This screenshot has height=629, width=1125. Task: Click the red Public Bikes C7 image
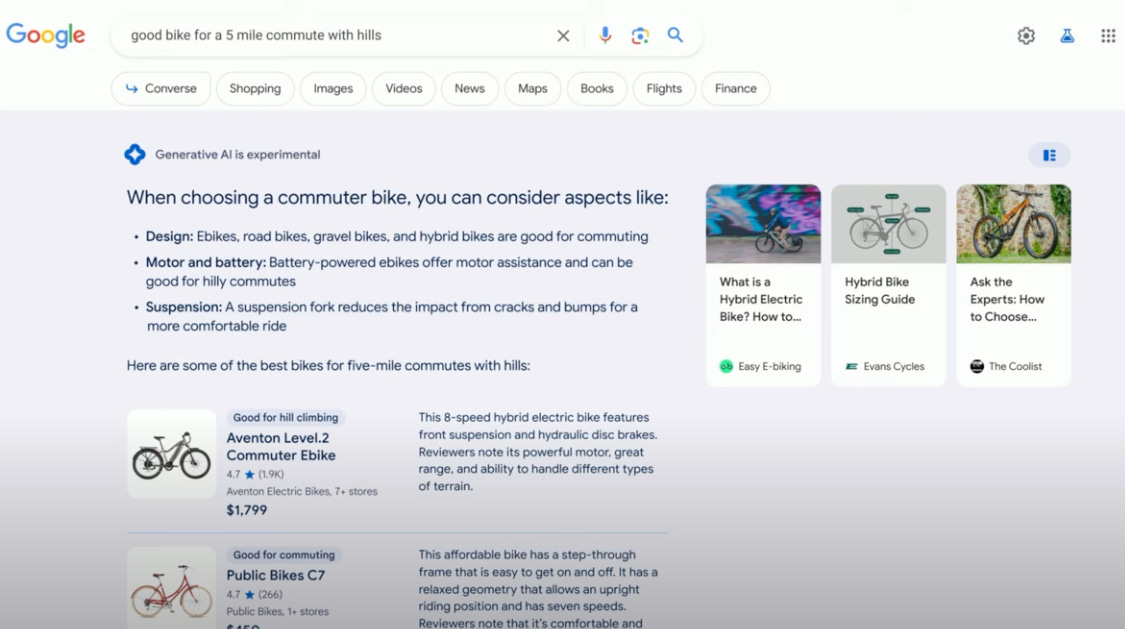point(171,588)
